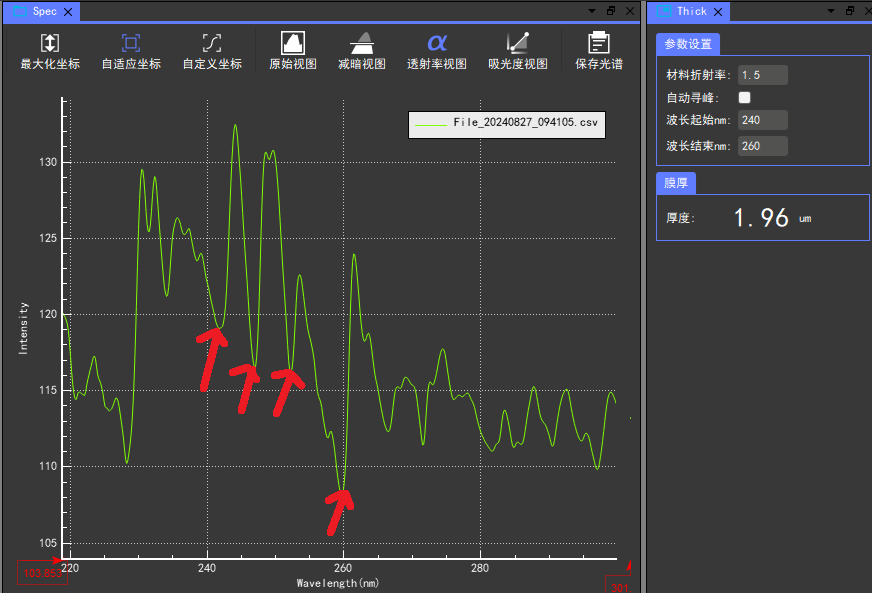The width and height of the screenshot is (872, 593).
Task: Select the Spec tab
Action: (42, 11)
